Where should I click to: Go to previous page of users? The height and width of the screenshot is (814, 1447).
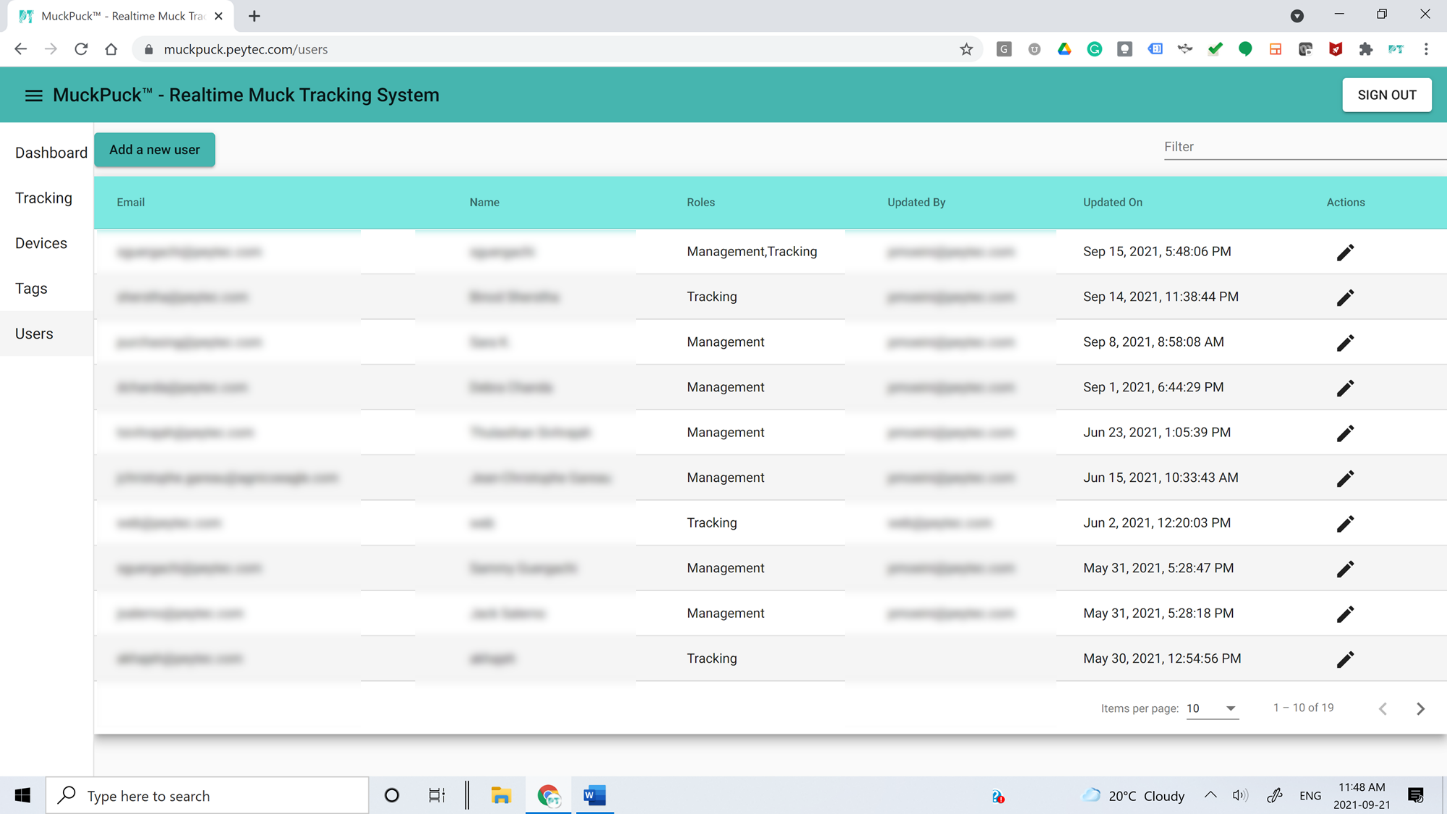point(1383,708)
